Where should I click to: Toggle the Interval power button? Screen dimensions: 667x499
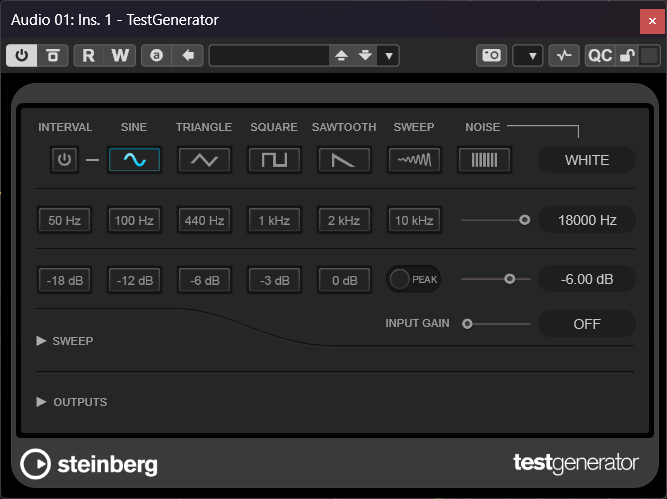[65, 160]
